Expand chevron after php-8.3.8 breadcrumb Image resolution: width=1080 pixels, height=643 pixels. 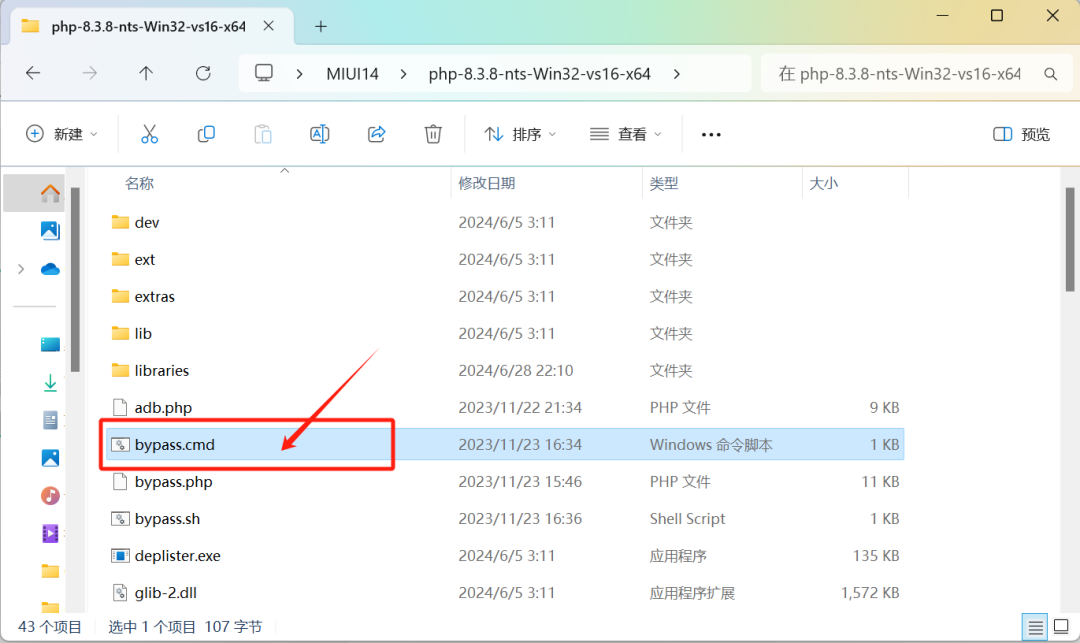pos(677,74)
